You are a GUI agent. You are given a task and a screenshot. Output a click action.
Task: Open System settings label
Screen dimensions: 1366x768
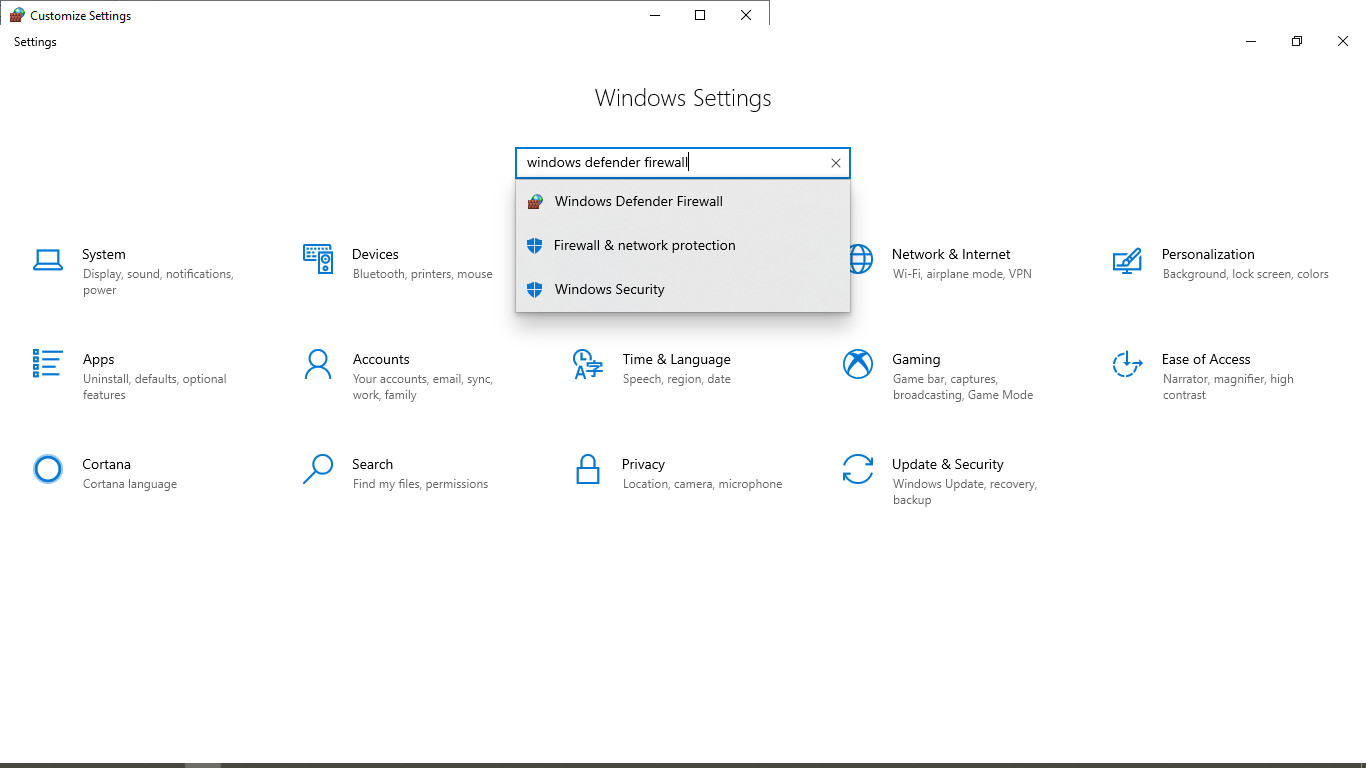104,254
